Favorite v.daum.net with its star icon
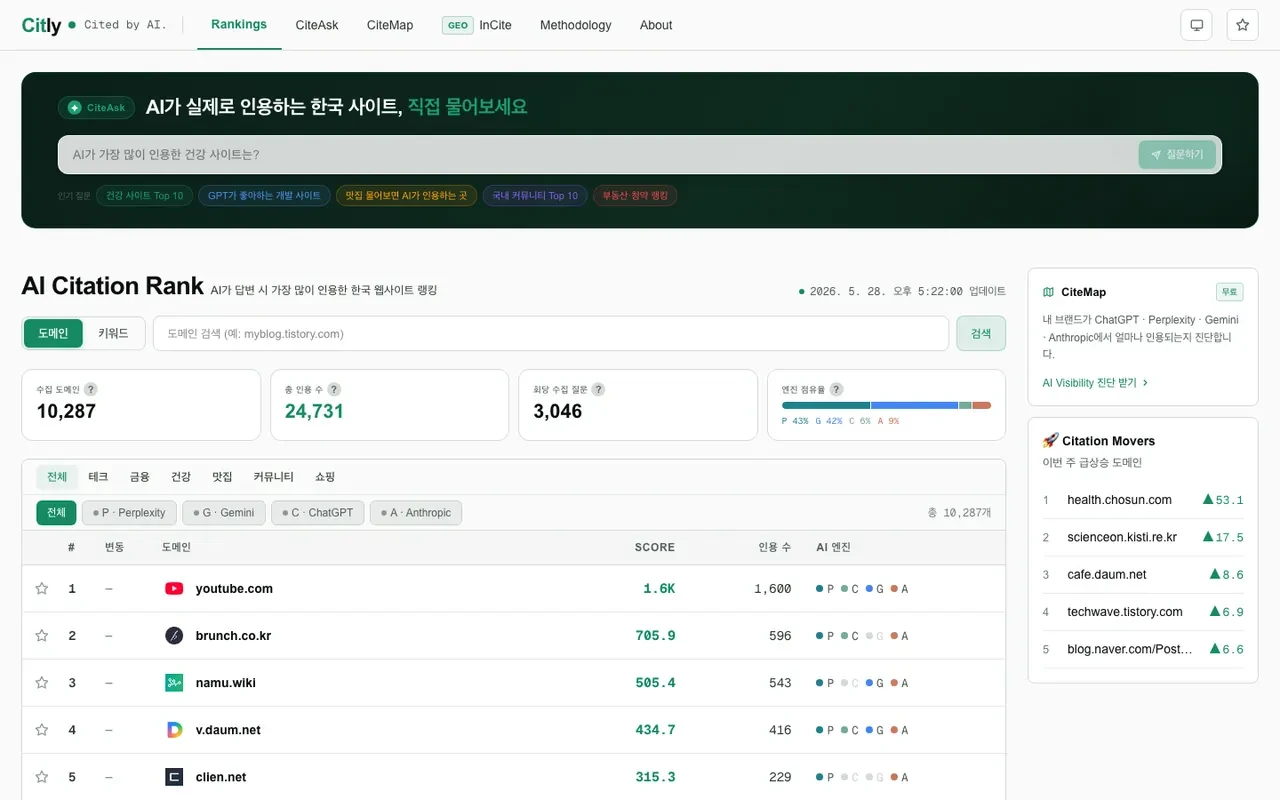1280x800 pixels. [42, 730]
